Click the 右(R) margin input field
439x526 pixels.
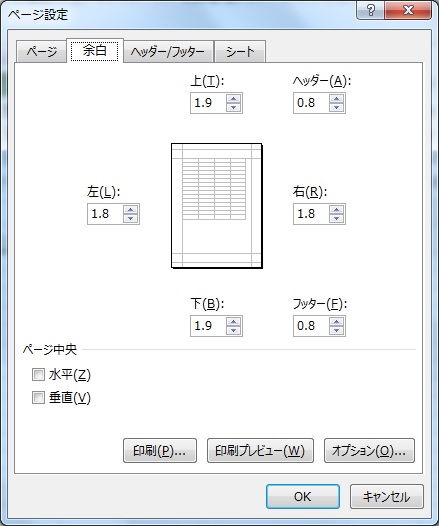click(311, 214)
